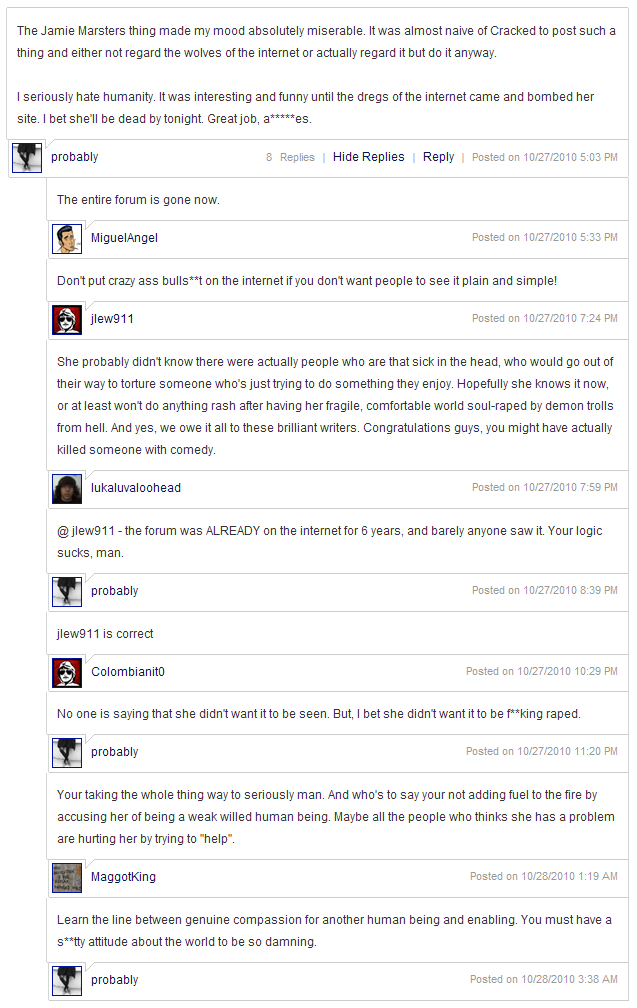The image size is (637, 1008).
Task: Click the probably username on the 5:03 PM comment
Action: coord(75,157)
